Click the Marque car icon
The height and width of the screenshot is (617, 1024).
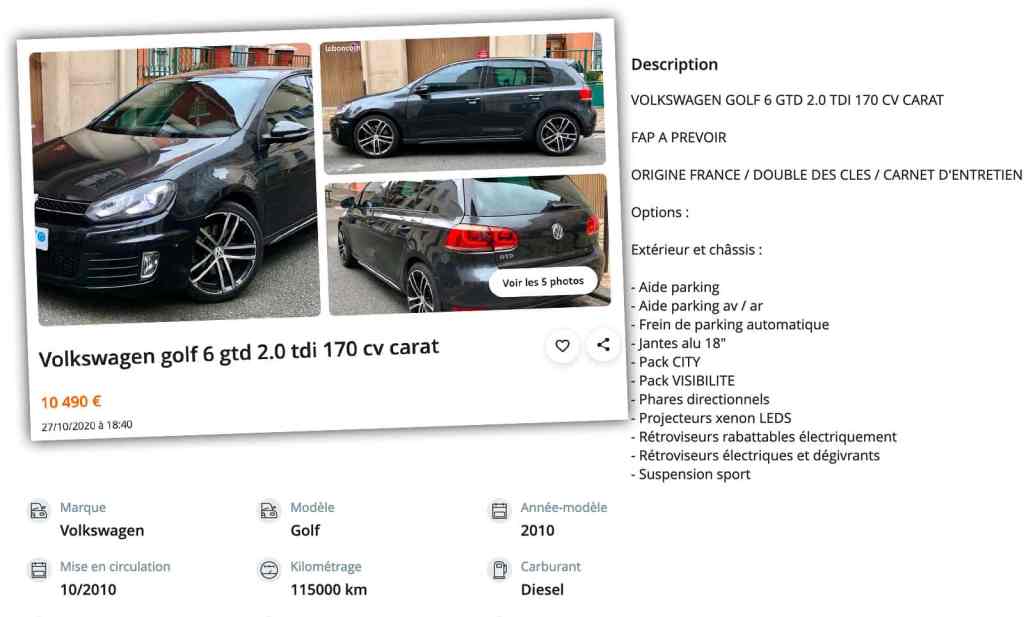[x=39, y=510]
